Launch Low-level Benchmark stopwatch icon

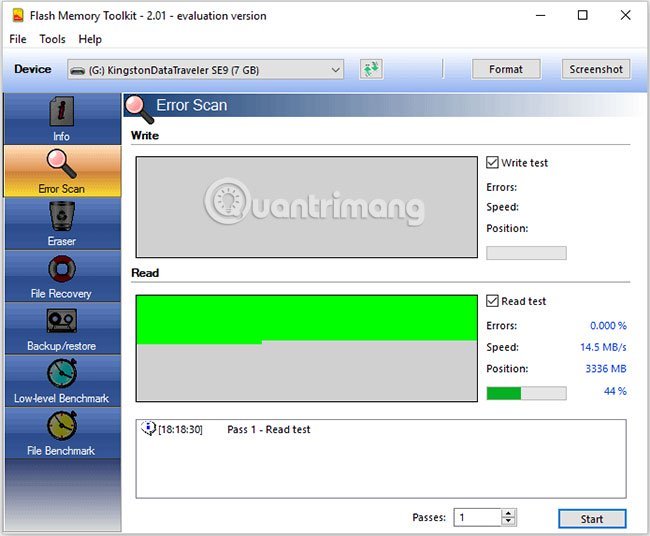62,373
